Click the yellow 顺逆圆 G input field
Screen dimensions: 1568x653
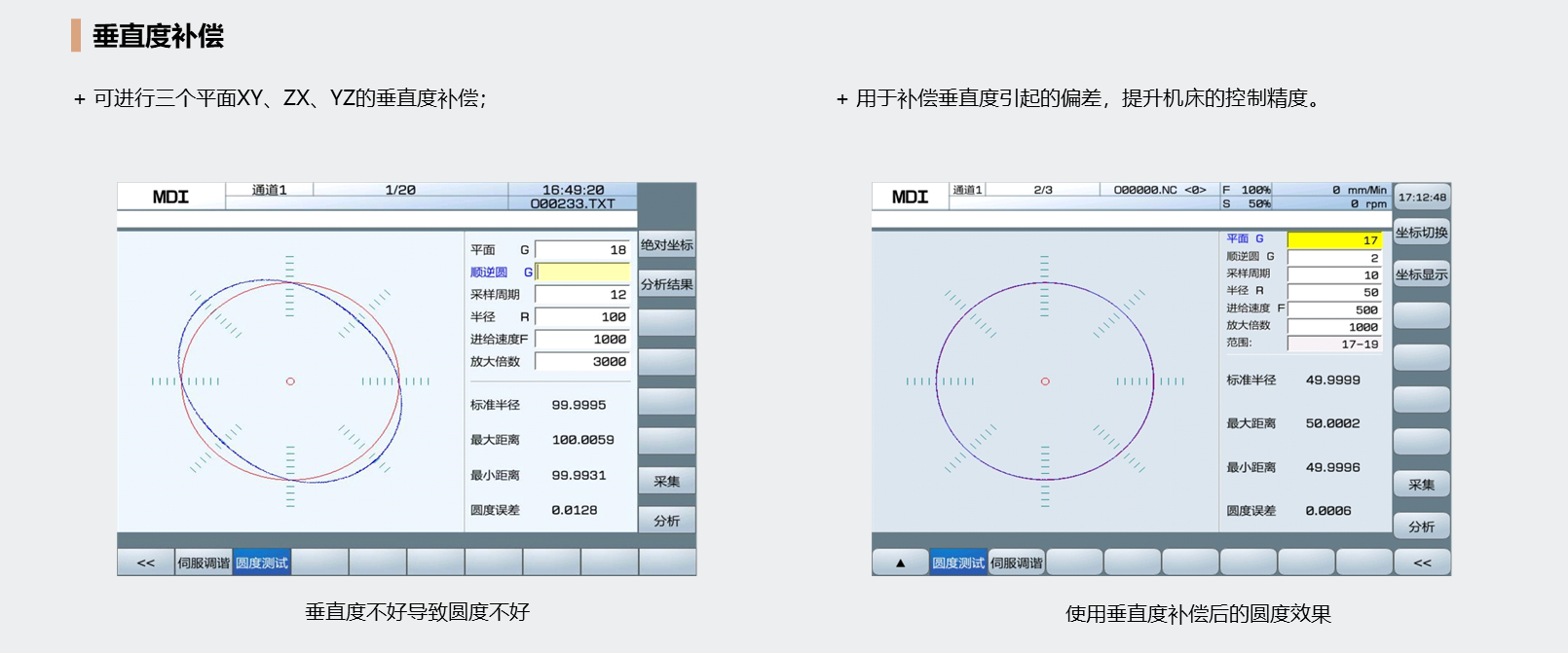point(582,272)
